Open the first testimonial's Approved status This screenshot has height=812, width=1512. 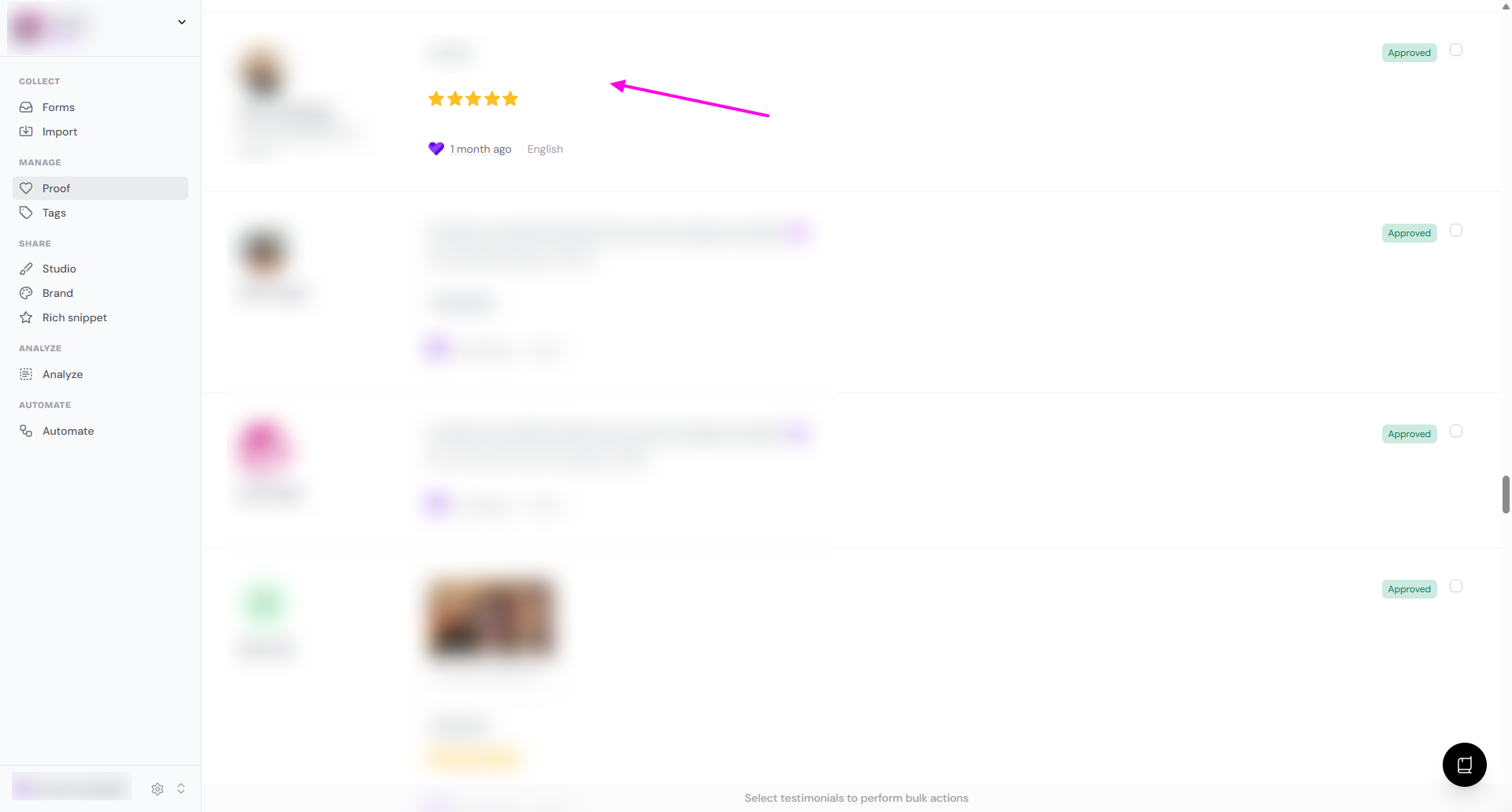click(x=1409, y=53)
